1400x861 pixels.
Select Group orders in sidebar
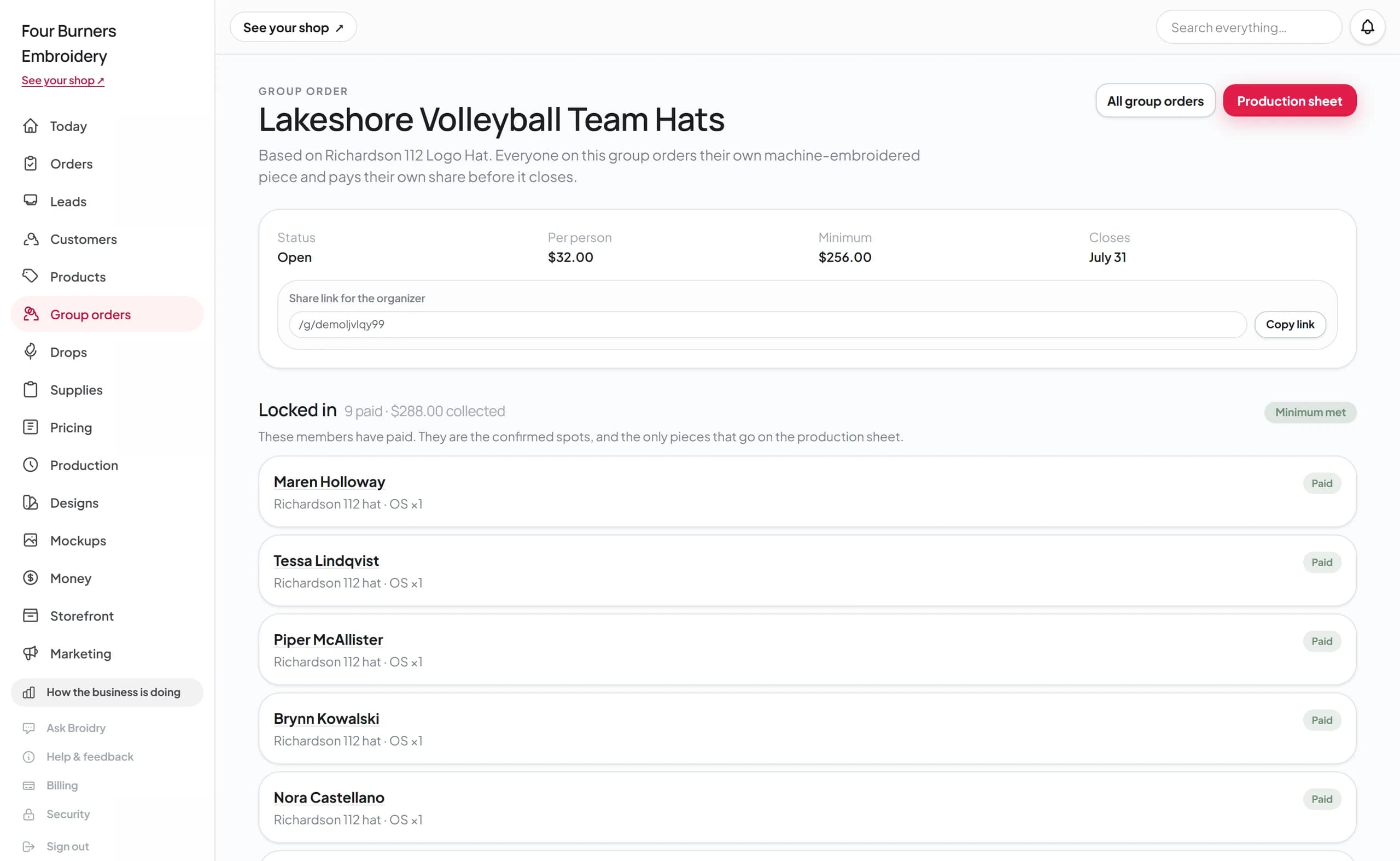pyautogui.click(x=107, y=314)
